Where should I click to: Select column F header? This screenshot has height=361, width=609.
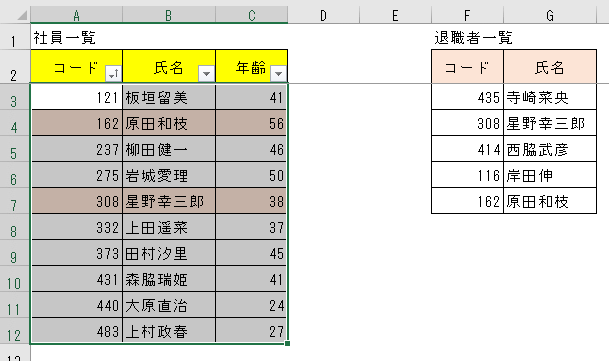[x=467, y=16]
